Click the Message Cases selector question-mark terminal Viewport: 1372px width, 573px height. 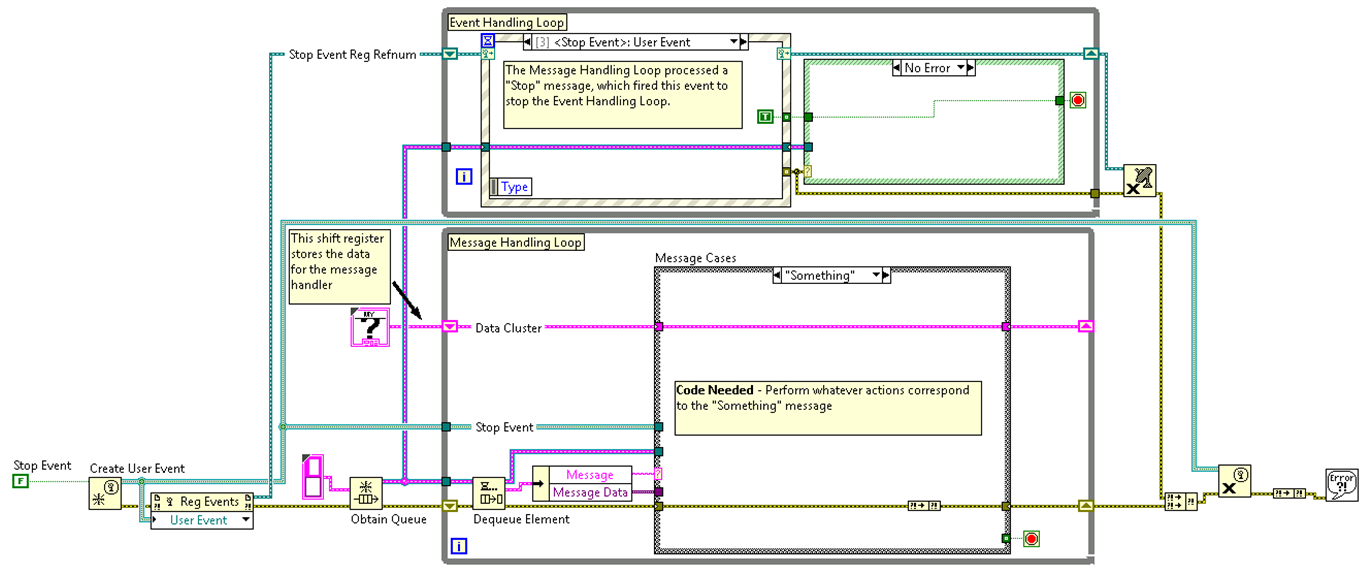(659, 473)
